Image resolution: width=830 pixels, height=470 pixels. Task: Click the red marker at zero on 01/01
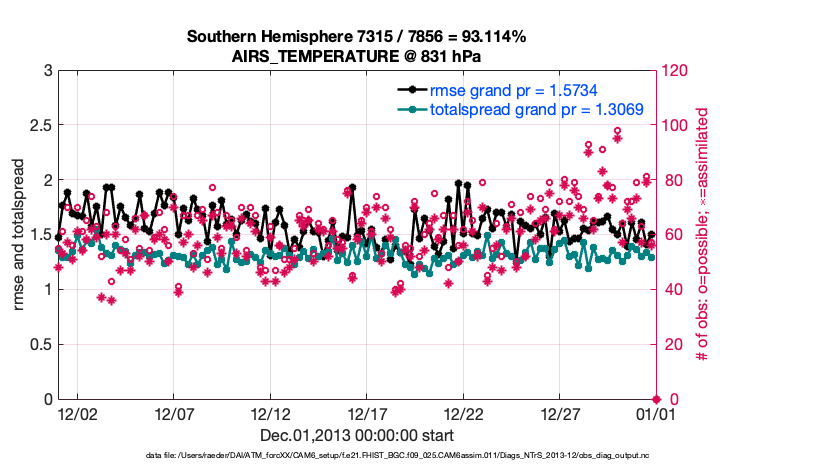656,399
